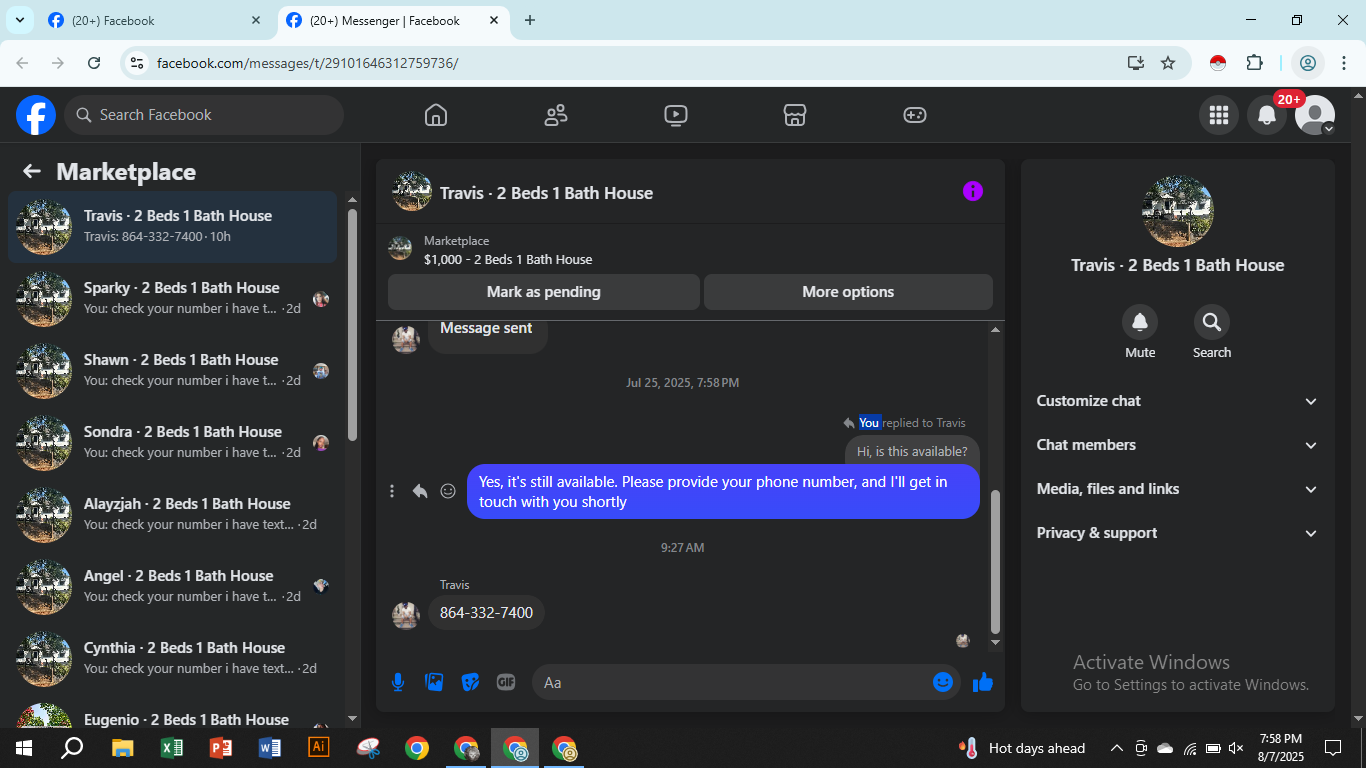Open the account profile avatar menu
This screenshot has width=1366, height=768.
pyautogui.click(x=1315, y=115)
